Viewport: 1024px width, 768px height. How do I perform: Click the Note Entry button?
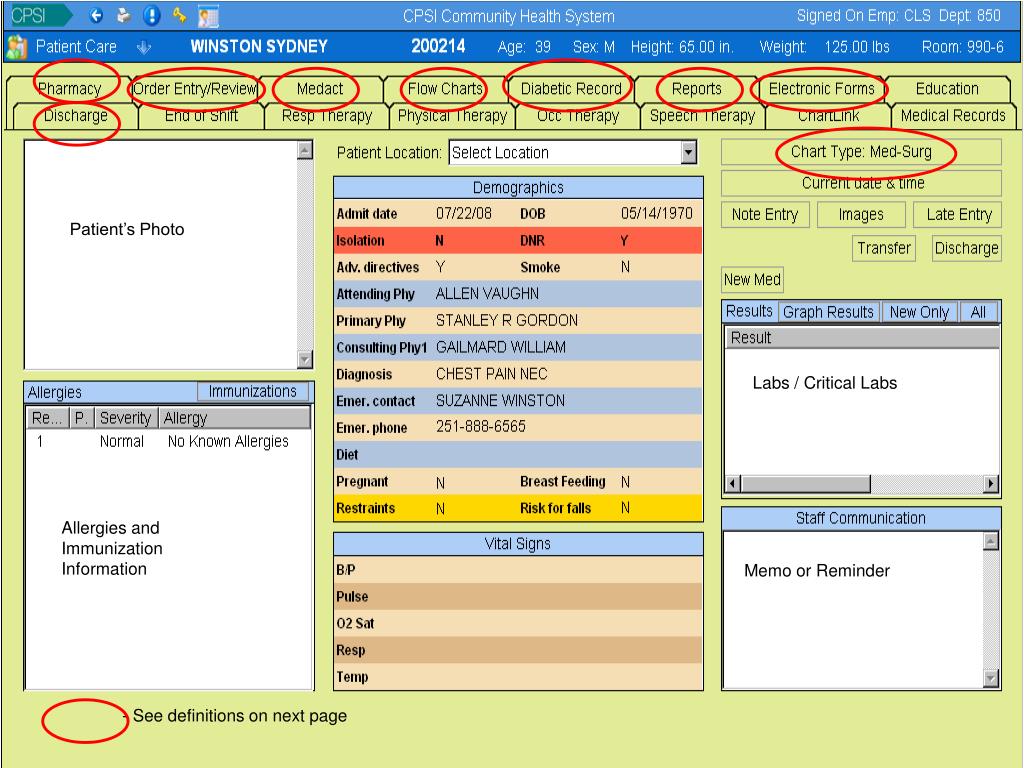765,214
